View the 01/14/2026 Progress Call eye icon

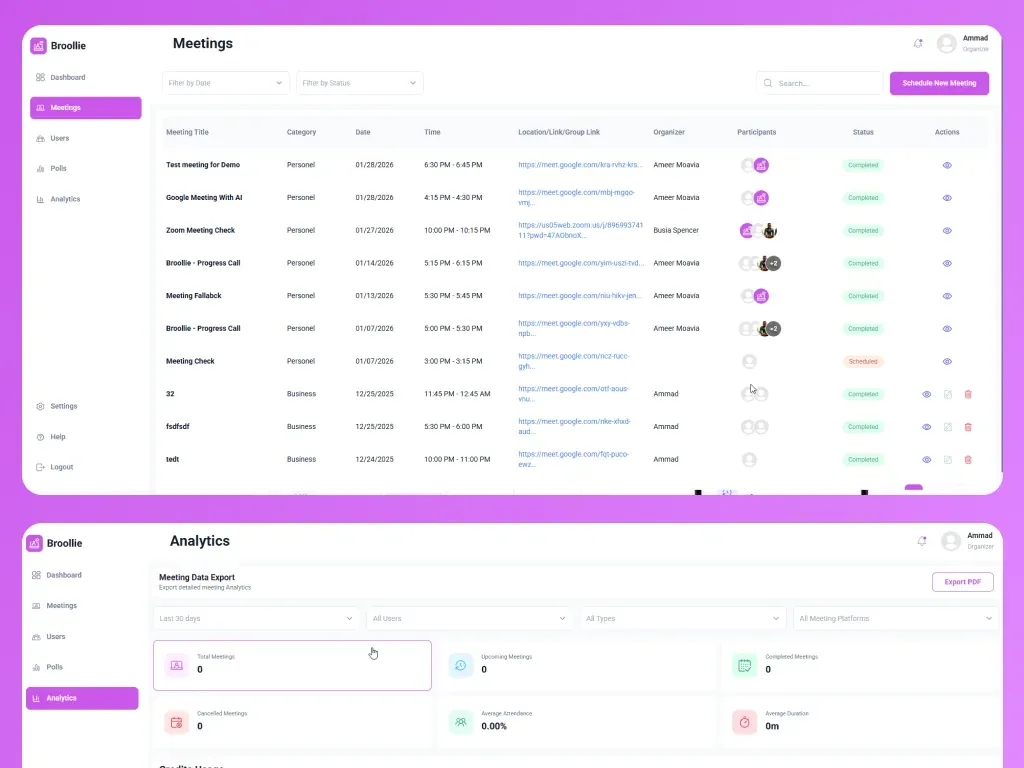947,263
